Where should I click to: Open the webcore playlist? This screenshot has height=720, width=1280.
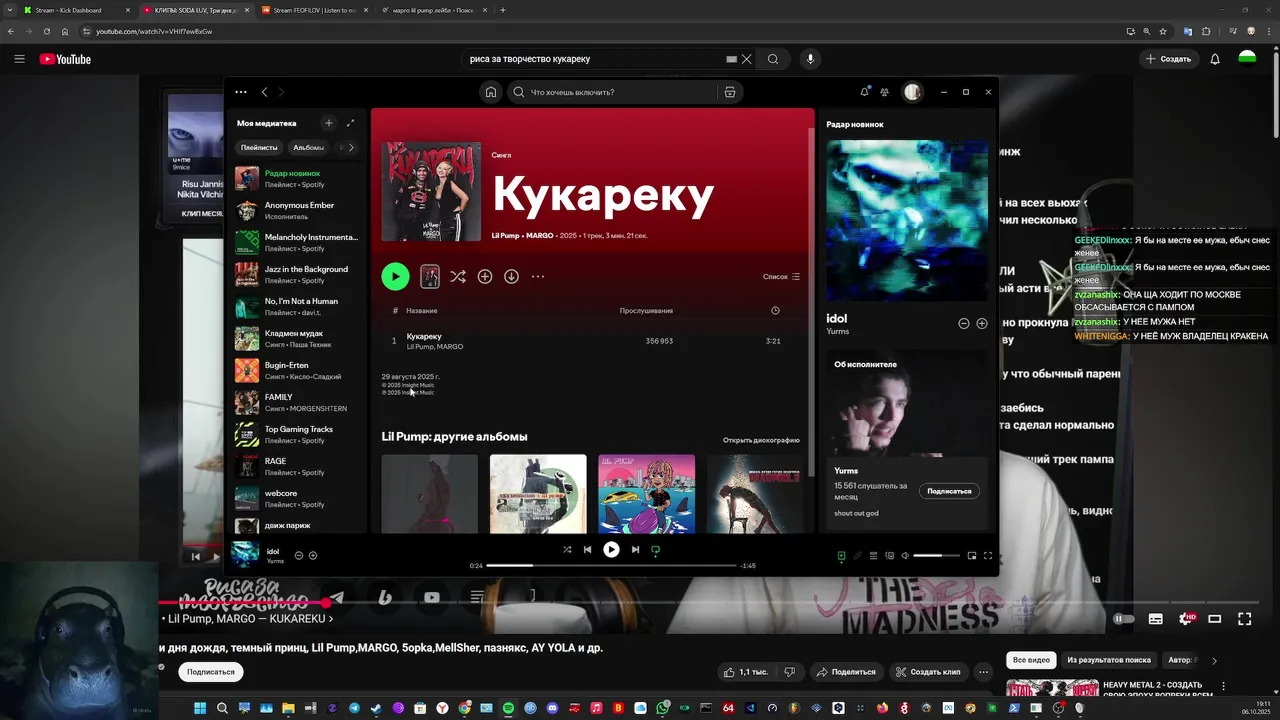coord(297,498)
